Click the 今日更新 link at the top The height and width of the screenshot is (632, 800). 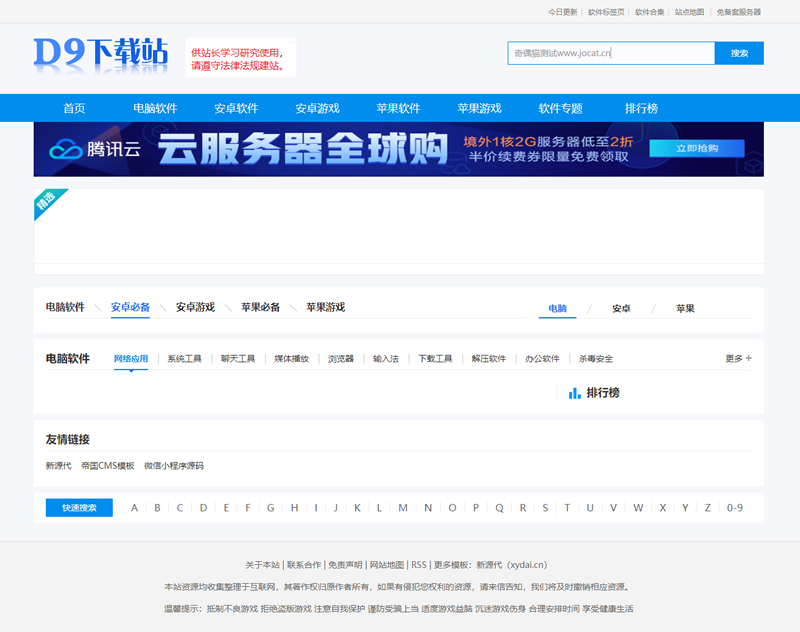click(x=560, y=13)
